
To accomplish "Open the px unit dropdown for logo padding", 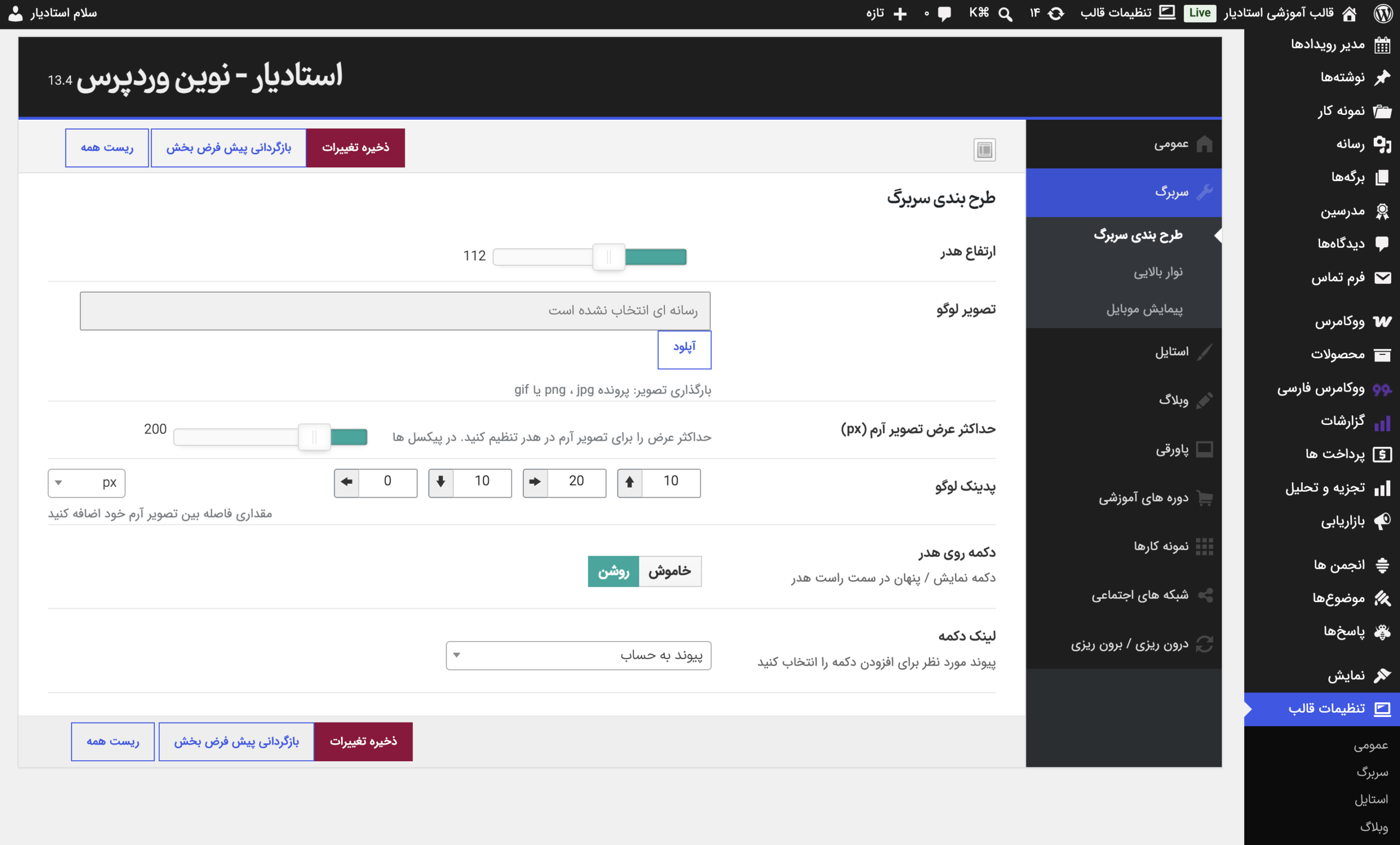I will [86, 483].
